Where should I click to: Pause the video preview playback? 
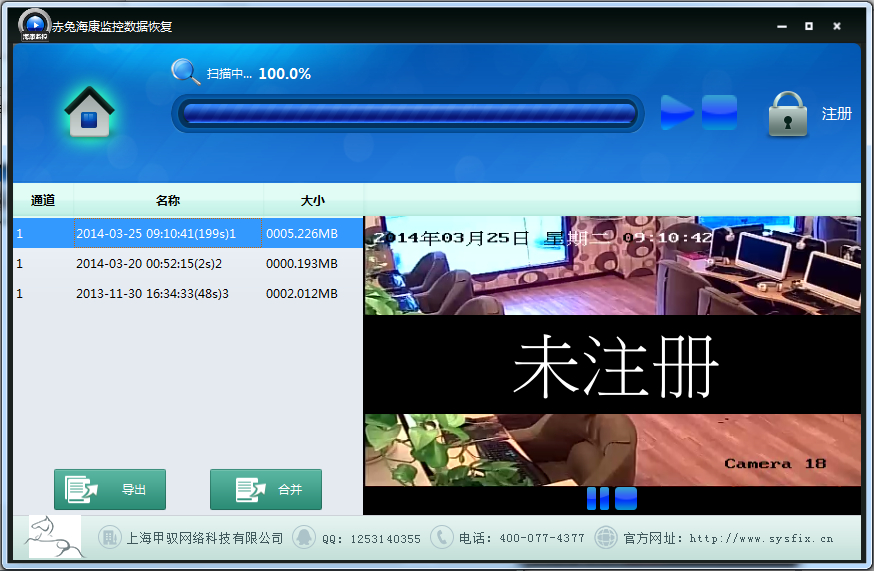pyautogui.click(x=598, y=499)
